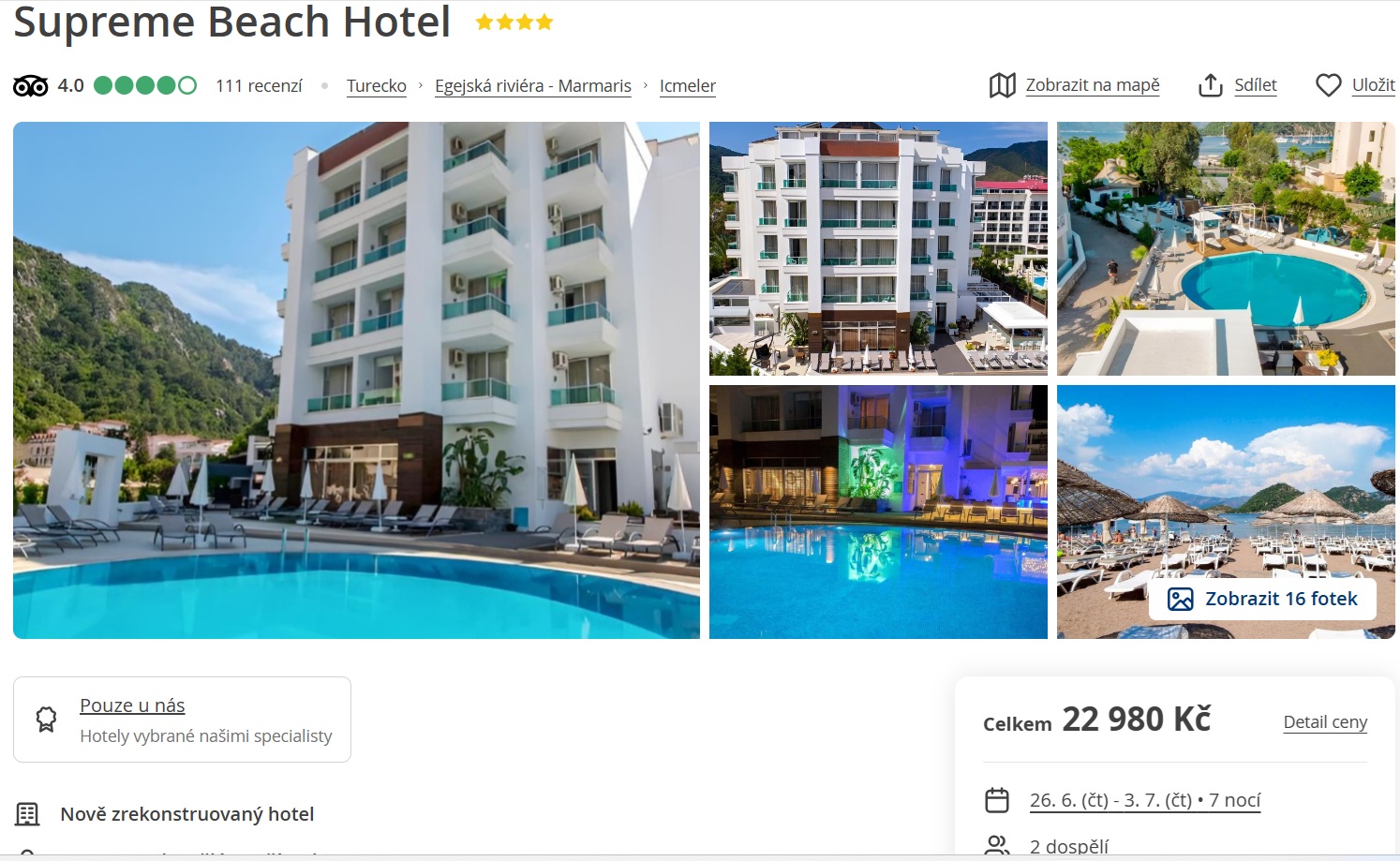Click the share arrow icon
1400x861 pixels.
pos(1211,85)
